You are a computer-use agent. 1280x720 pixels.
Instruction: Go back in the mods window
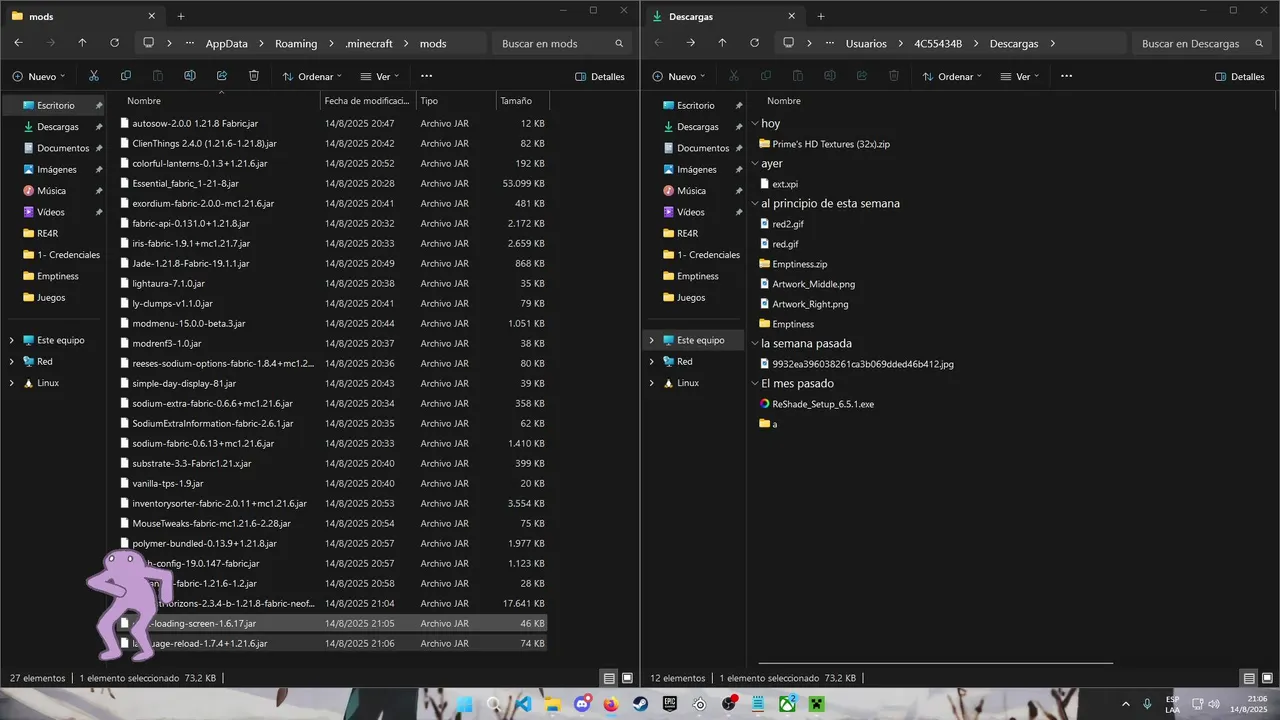pyautogui.click(x=18, y=43)
